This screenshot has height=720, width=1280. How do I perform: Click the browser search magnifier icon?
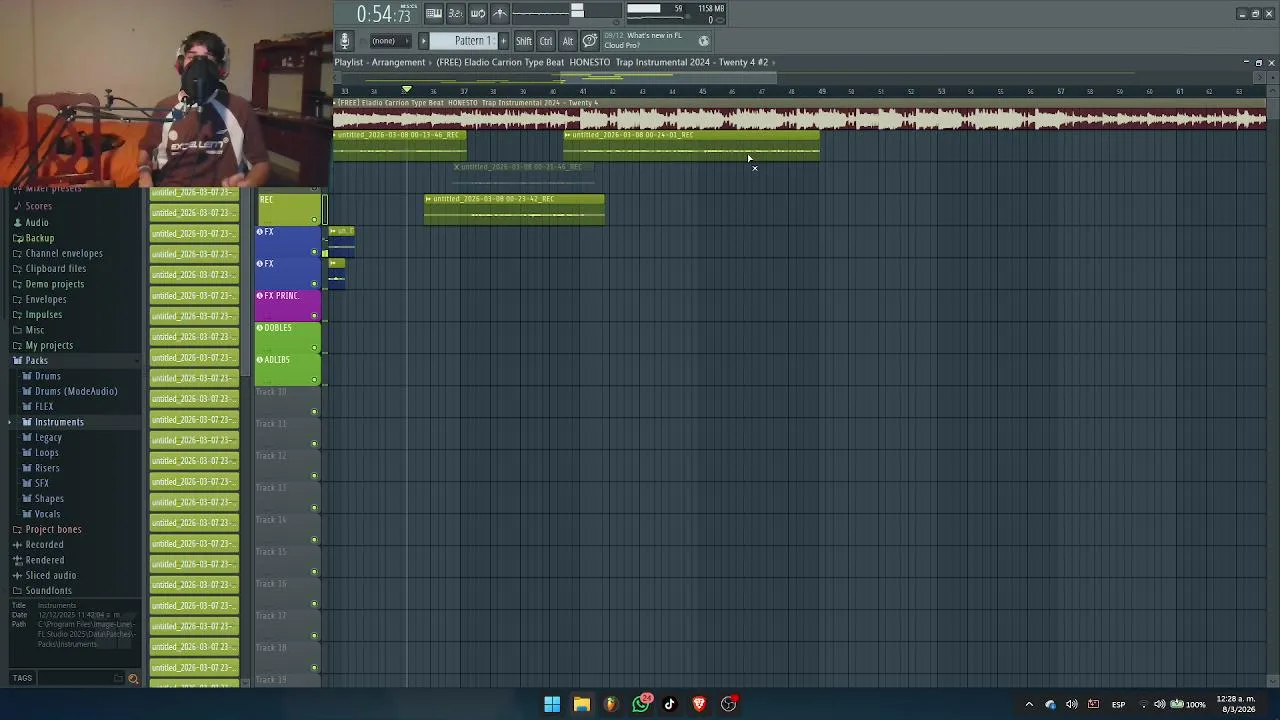click(x=133, y=679)
